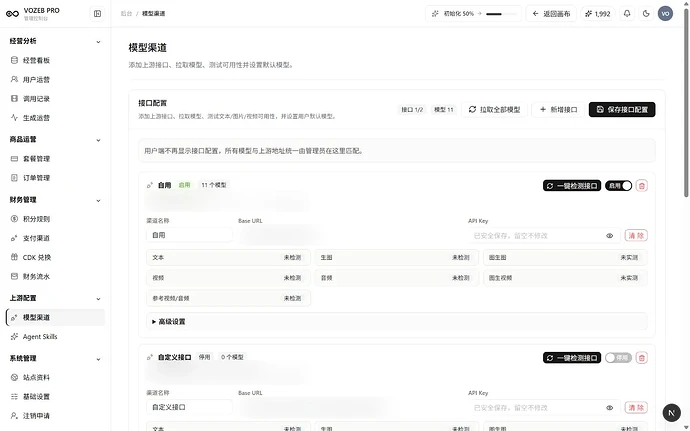This screenshot has width=690, height=431.
Task: Click 返回画布 button
Action: (x=551, y=14)
